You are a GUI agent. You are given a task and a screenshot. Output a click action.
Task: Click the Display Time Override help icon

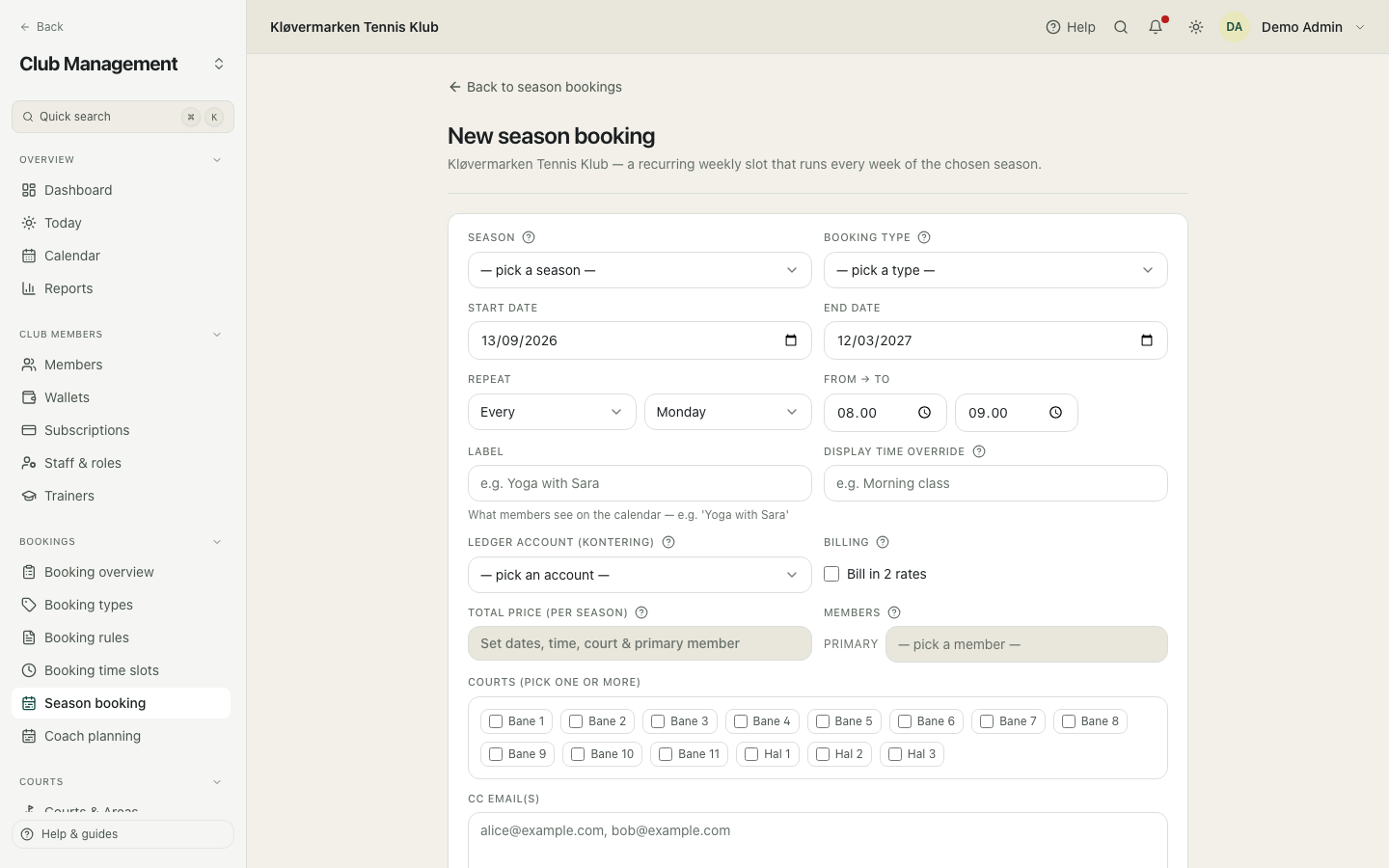point(979,451)
